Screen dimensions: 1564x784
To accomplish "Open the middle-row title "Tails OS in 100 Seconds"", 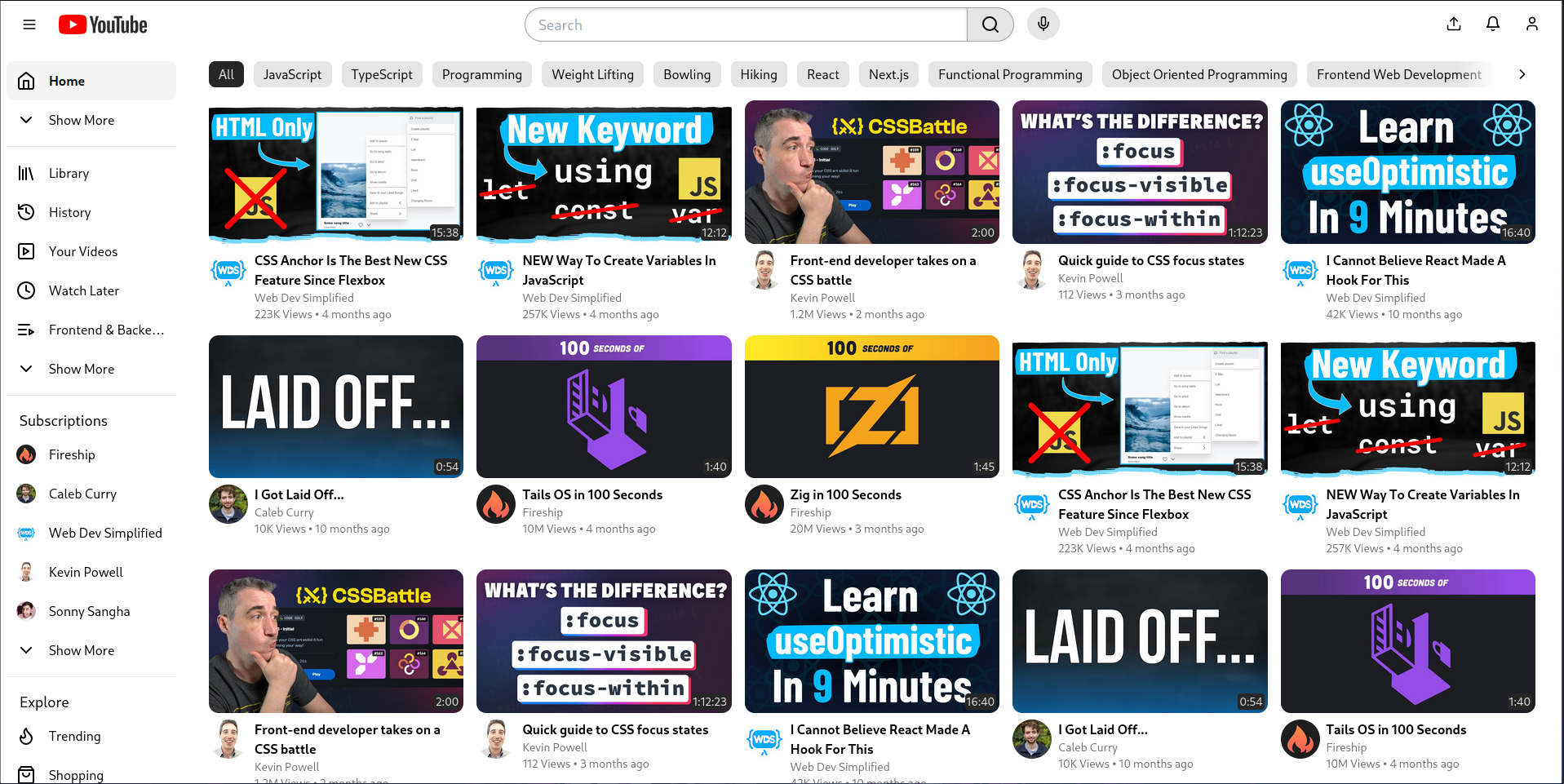I will (x=592, y=494).
